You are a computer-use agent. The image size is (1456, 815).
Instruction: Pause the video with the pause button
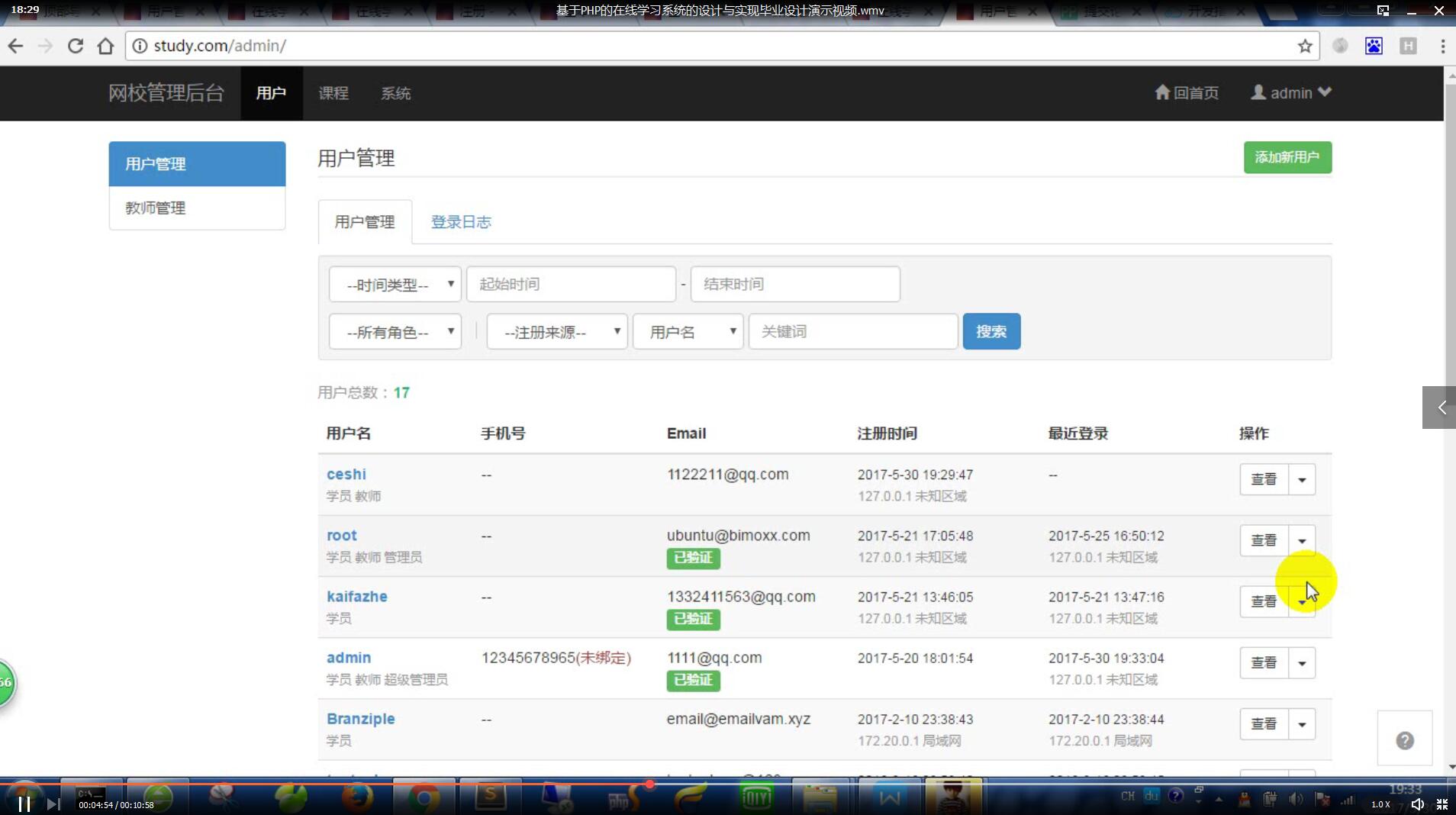(24, 804)
